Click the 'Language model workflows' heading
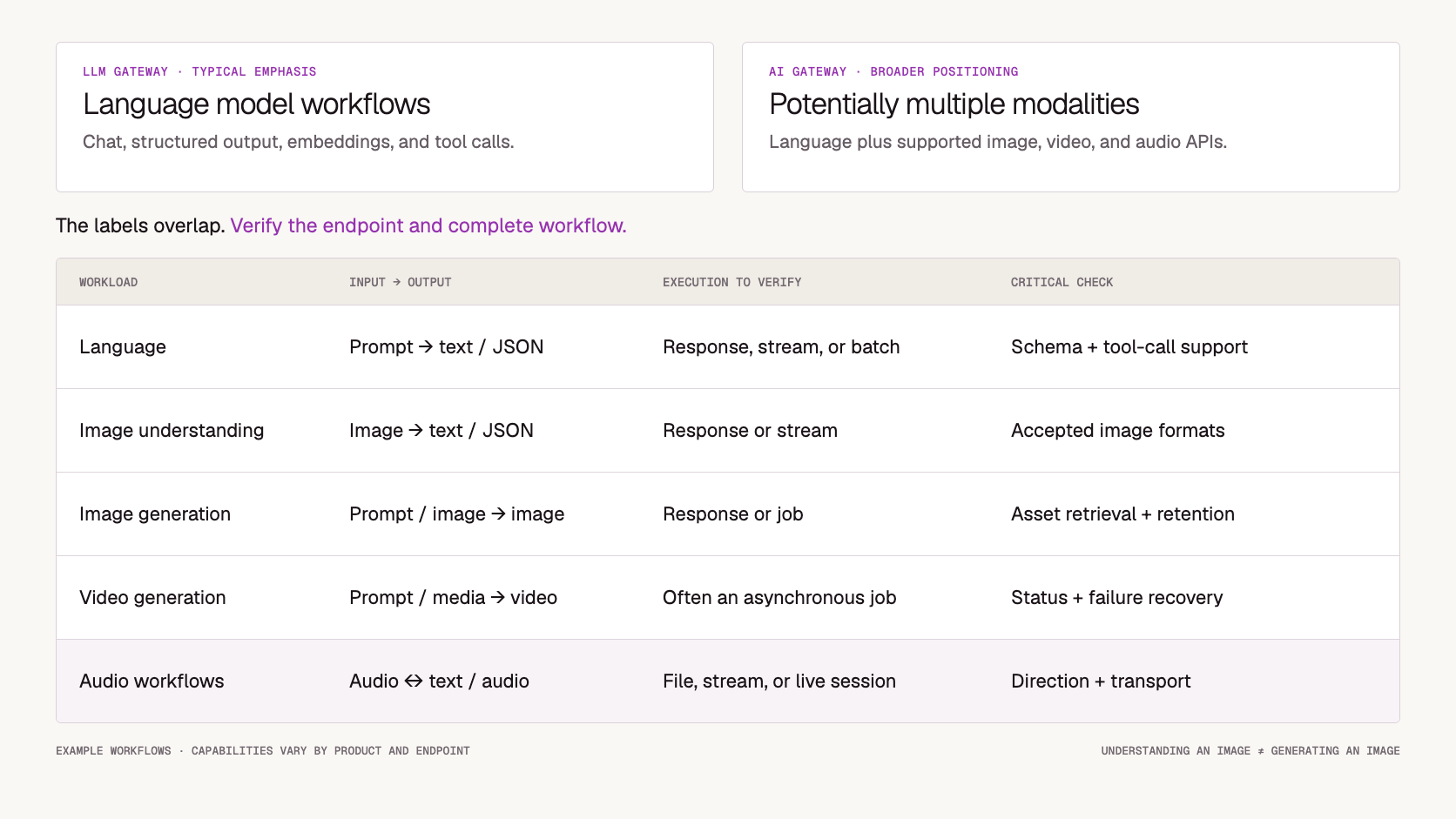Image resolution: width=1456 pixels, height=819 pixels. (256, 104)
